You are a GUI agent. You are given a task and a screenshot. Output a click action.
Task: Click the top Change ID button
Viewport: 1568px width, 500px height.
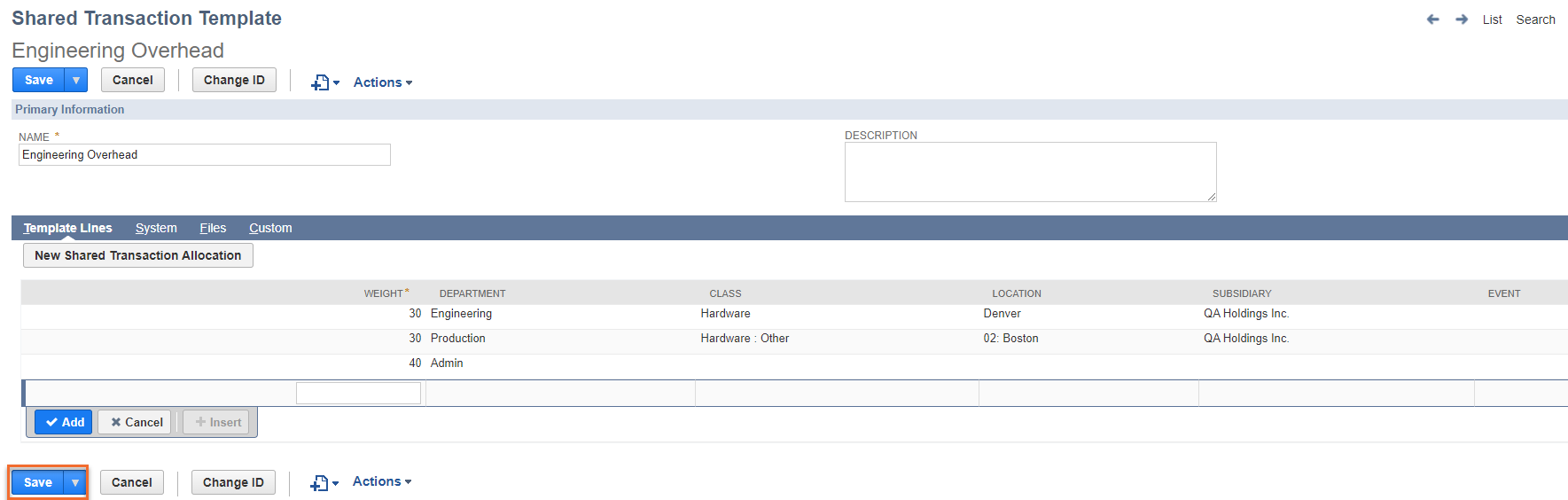(234, 80)
